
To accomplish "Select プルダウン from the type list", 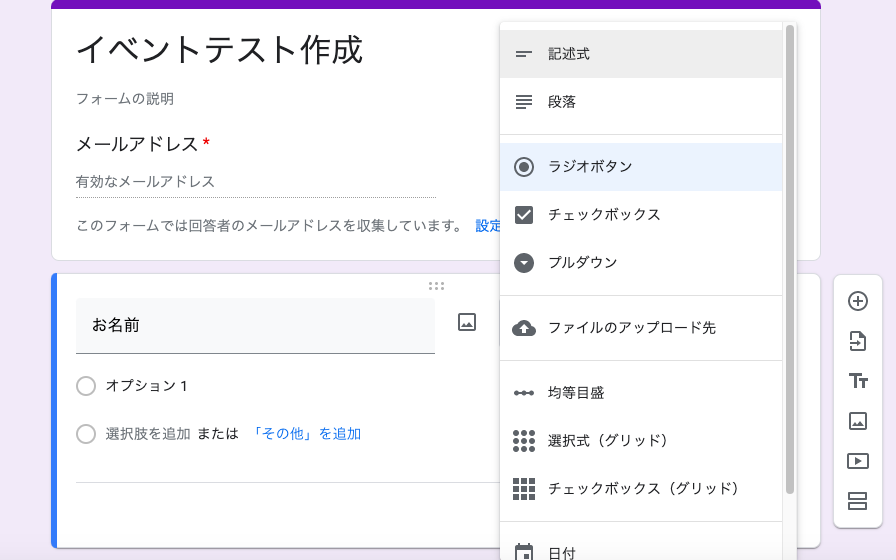I will click(x=641, y=263).
